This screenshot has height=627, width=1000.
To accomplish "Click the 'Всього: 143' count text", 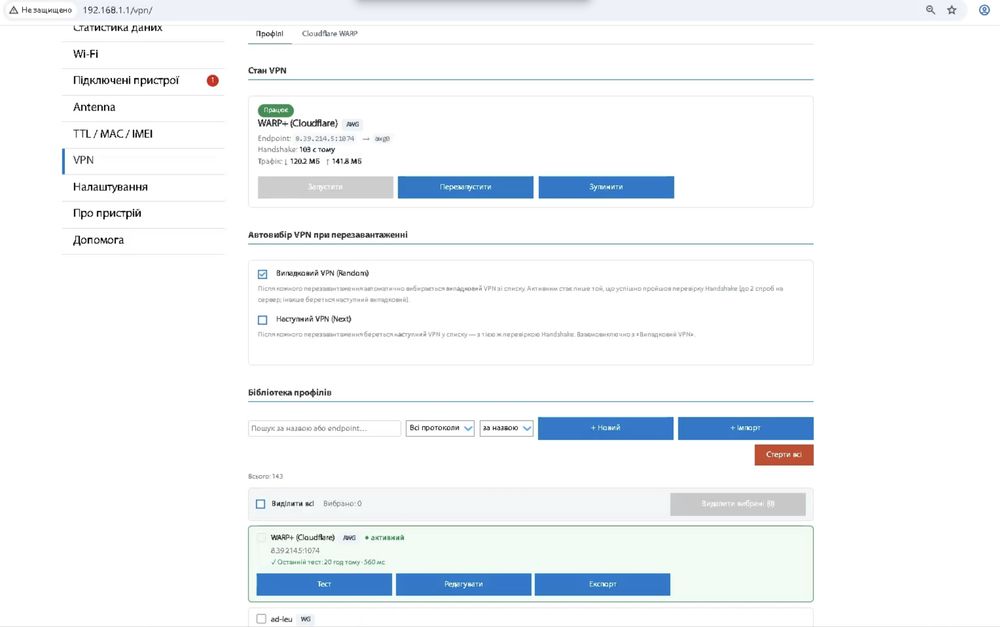I will [265, 476].
